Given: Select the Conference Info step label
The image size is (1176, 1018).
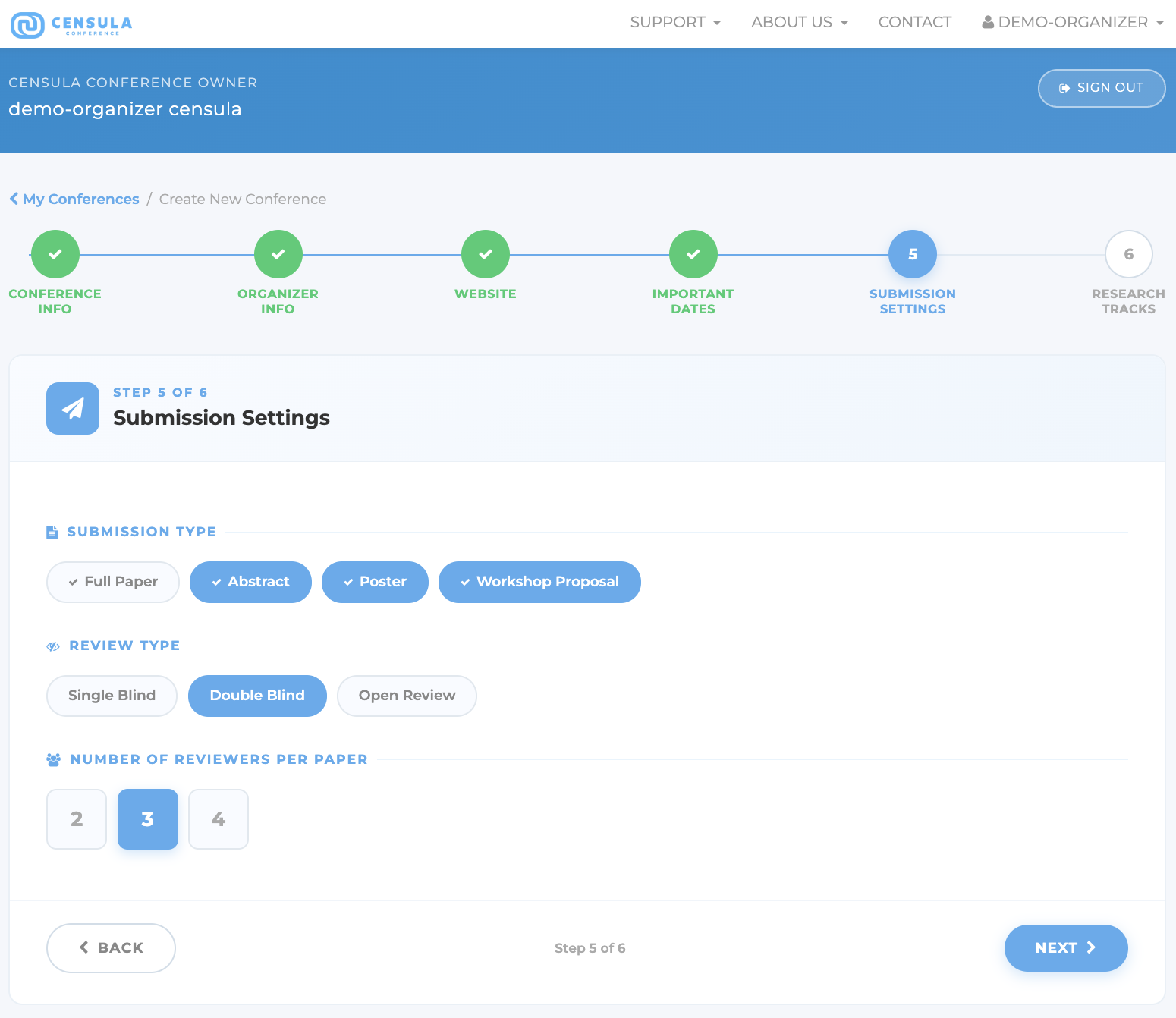Looking at the screenshot, I should (x=55, y=301).
